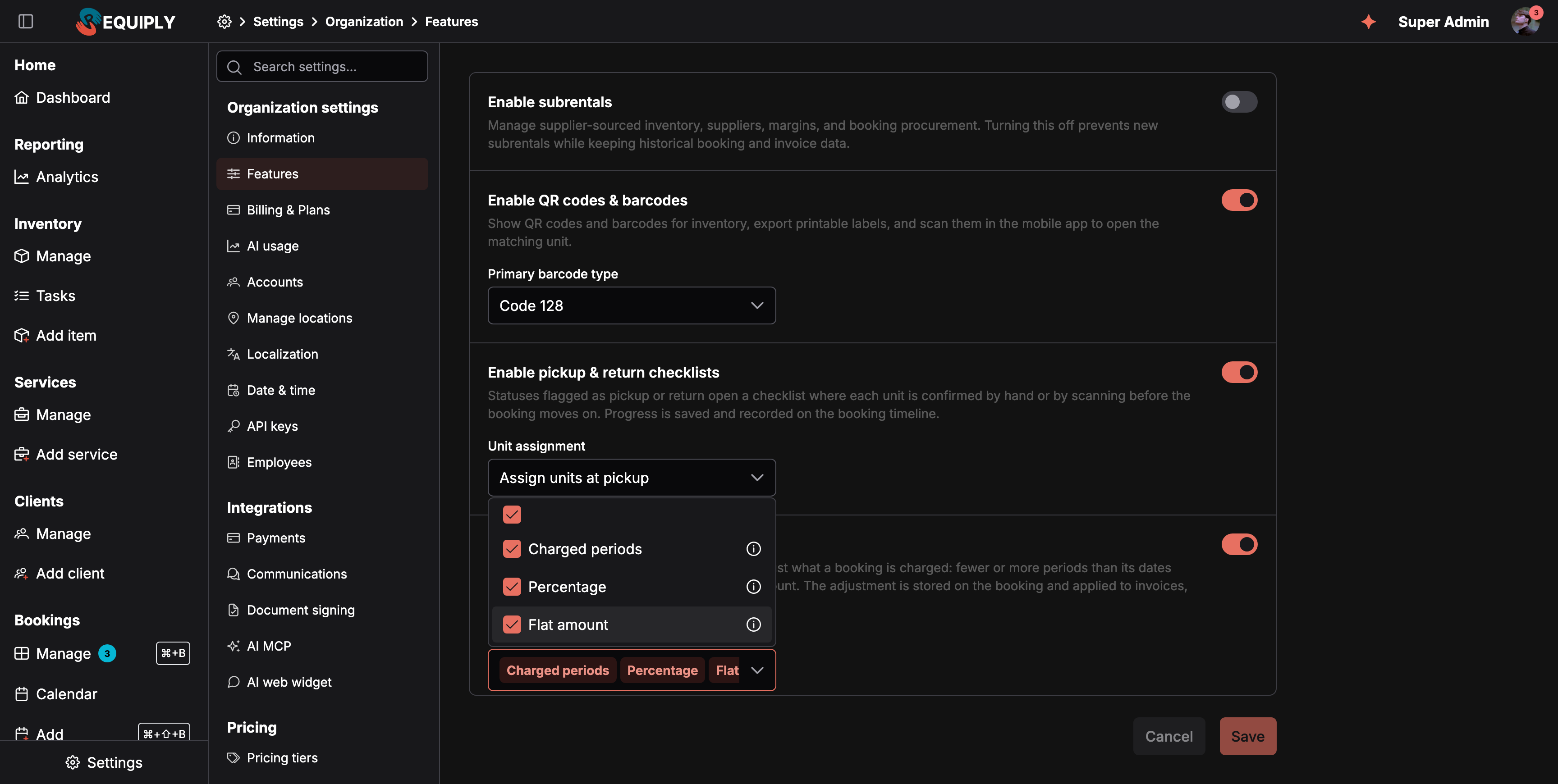Viewport: 1558px width, 784px height.
Task: Click the gear icon in breadcrumb
Action: 225,22
